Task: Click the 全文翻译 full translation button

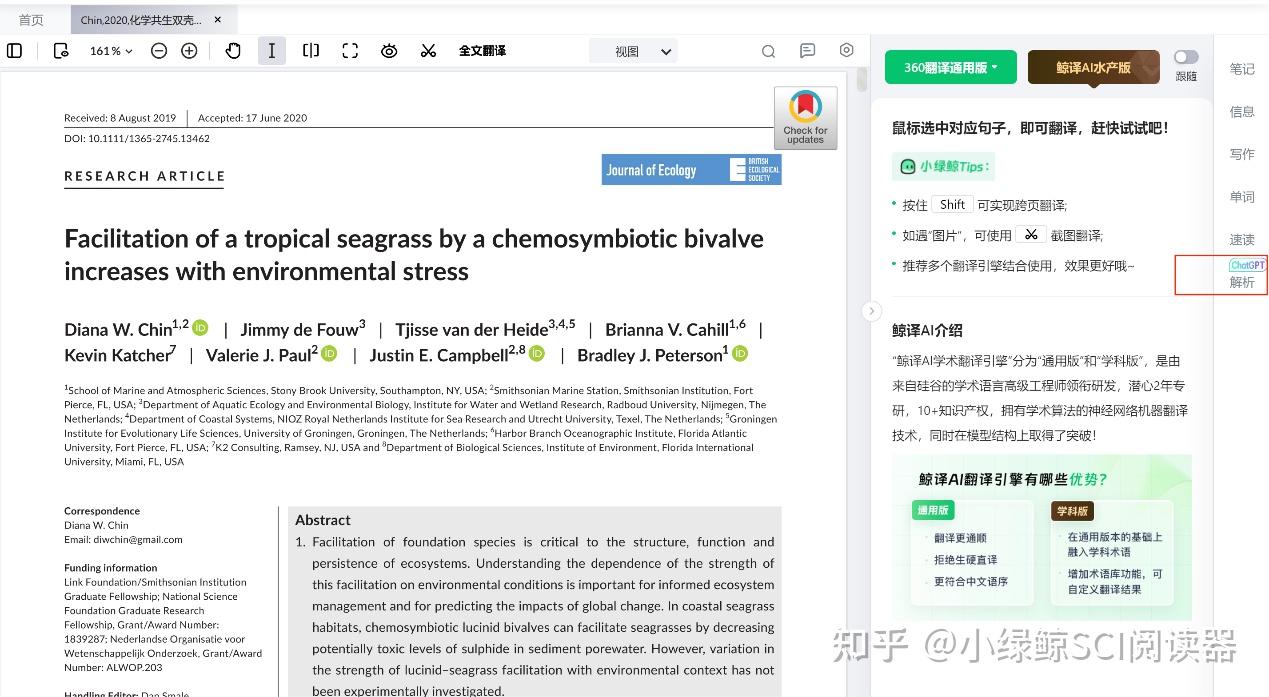Action: pyautogui.click(x=482, y=51)
